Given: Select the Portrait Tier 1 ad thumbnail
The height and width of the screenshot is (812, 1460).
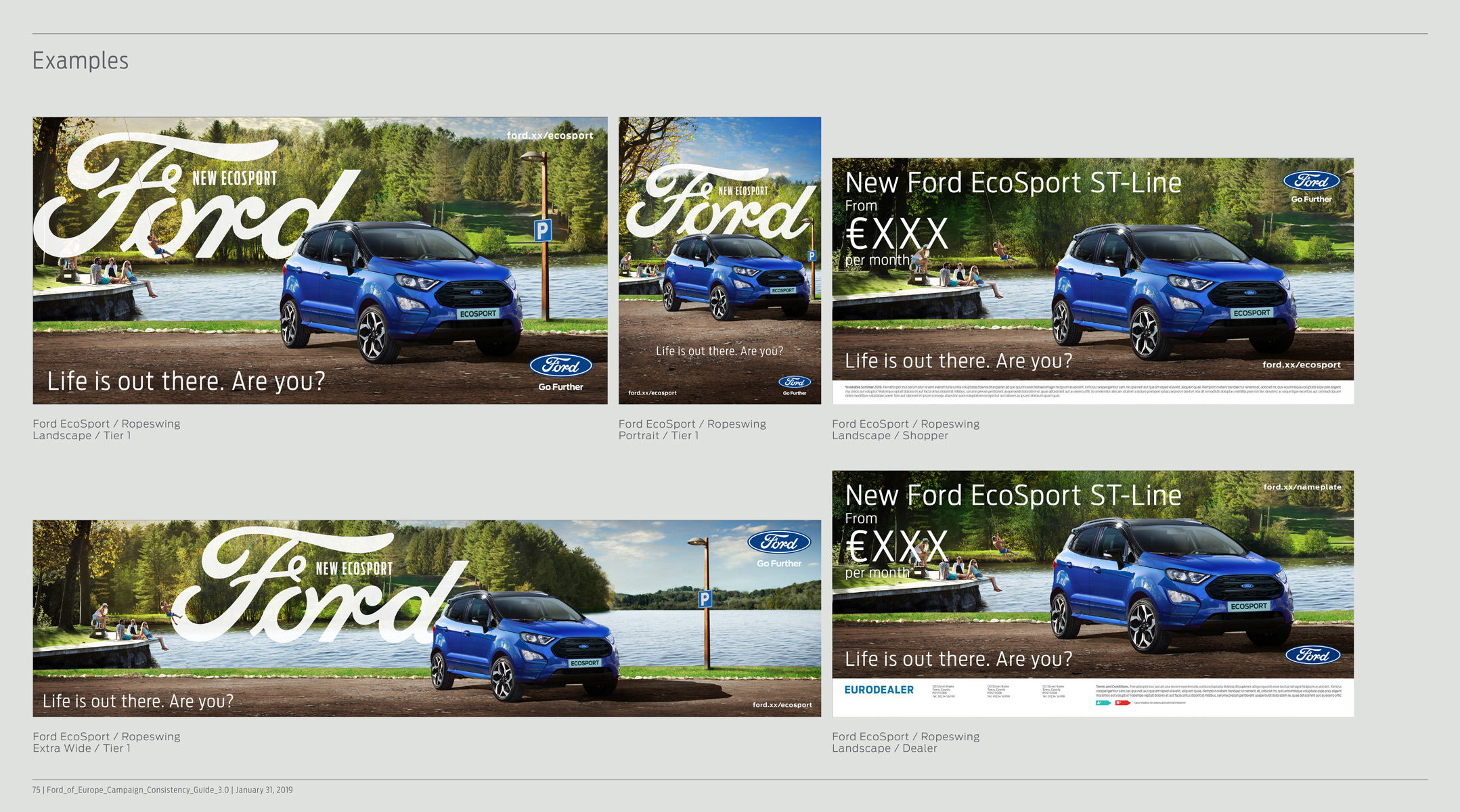Looking at the screenshot, I should pyautogui.click(x=720, y=261).
